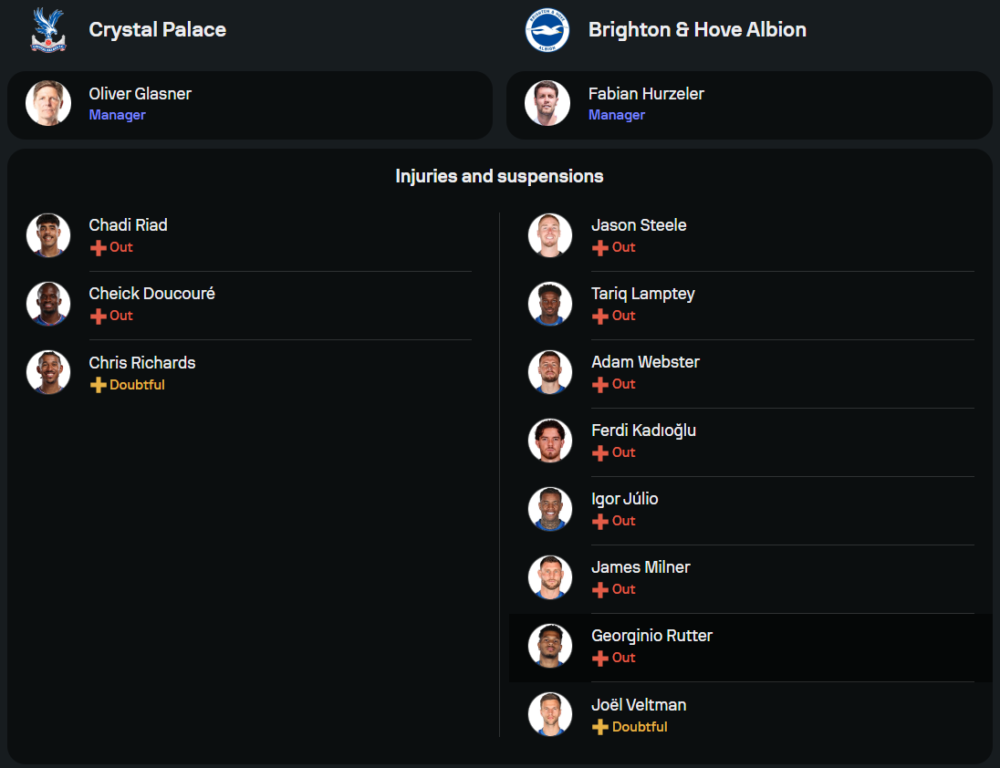The image size is (1000, 768).
Task: Open the Brighton & Hove Albion team link
Action: tap(697, 30)
